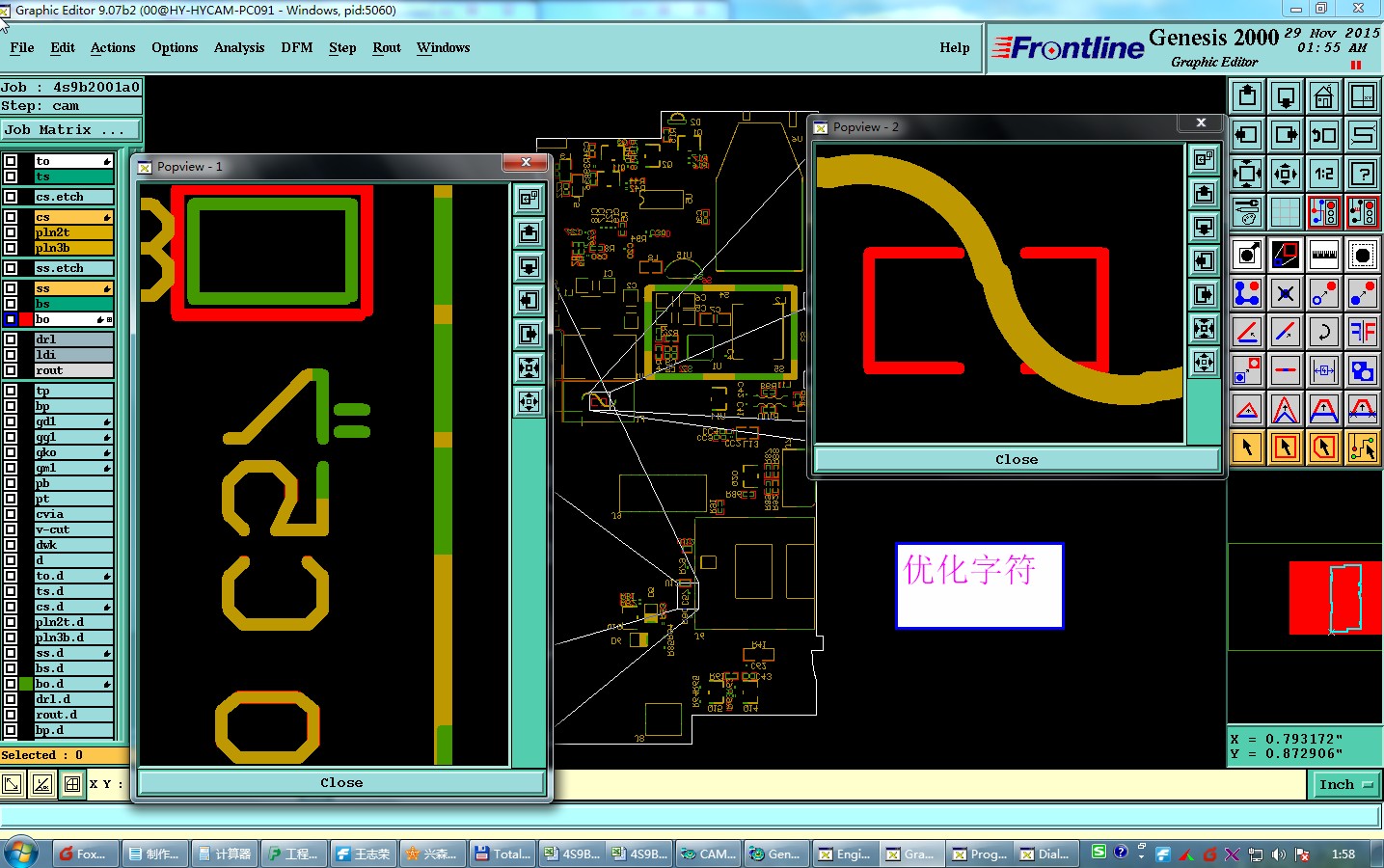Click the board overview thumbnail panel

point(1305,597)
